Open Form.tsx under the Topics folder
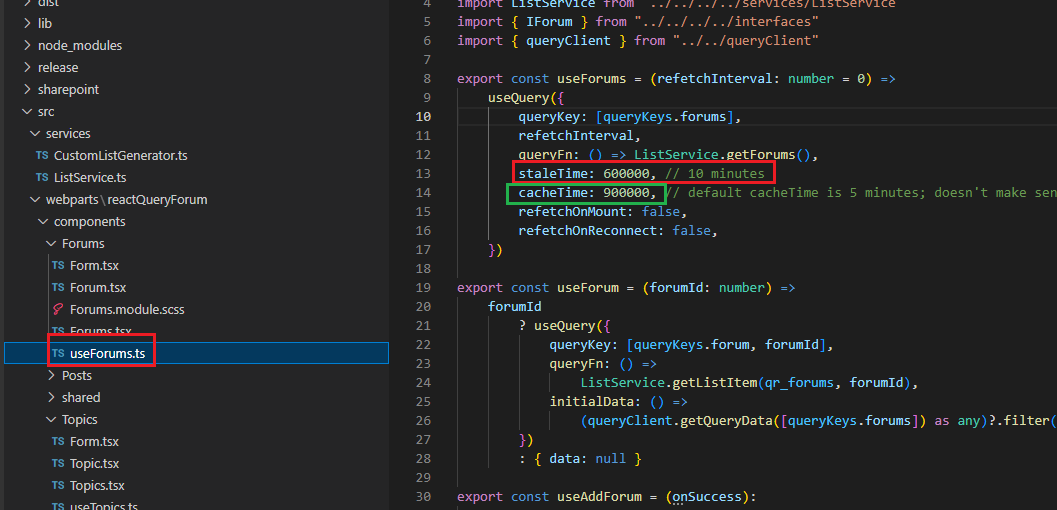 pos(94,441)
